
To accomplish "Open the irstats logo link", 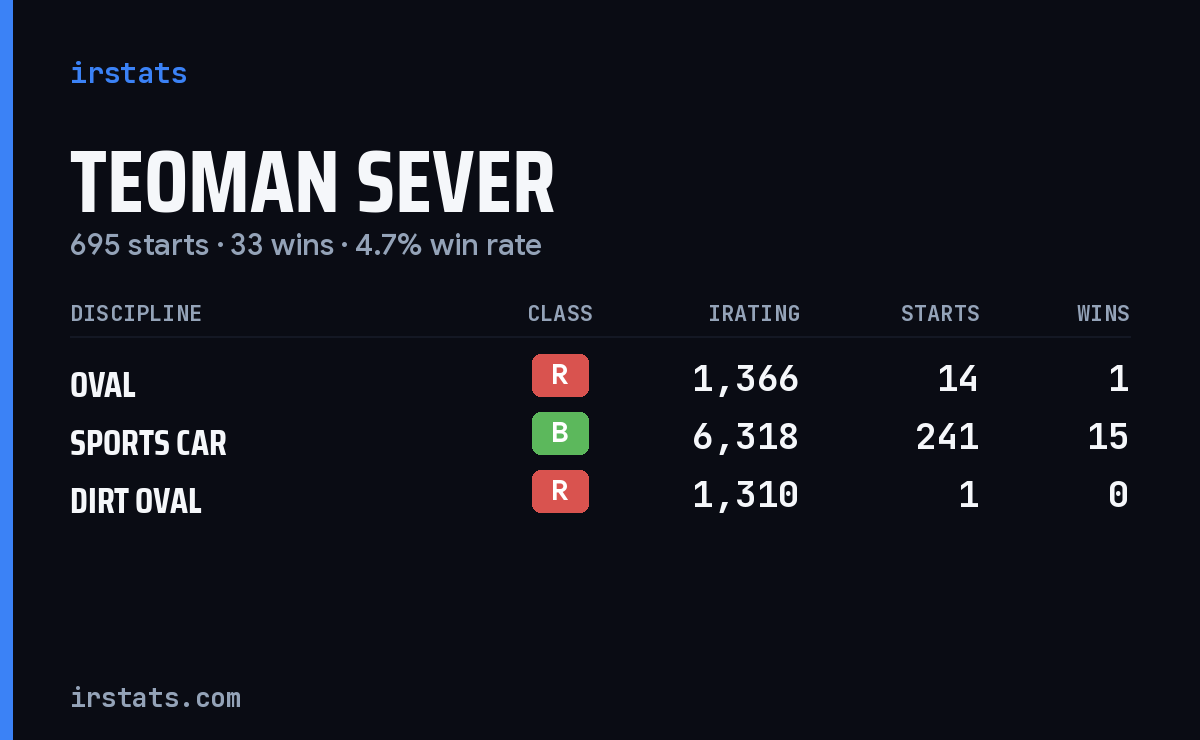I will (128, 73).
